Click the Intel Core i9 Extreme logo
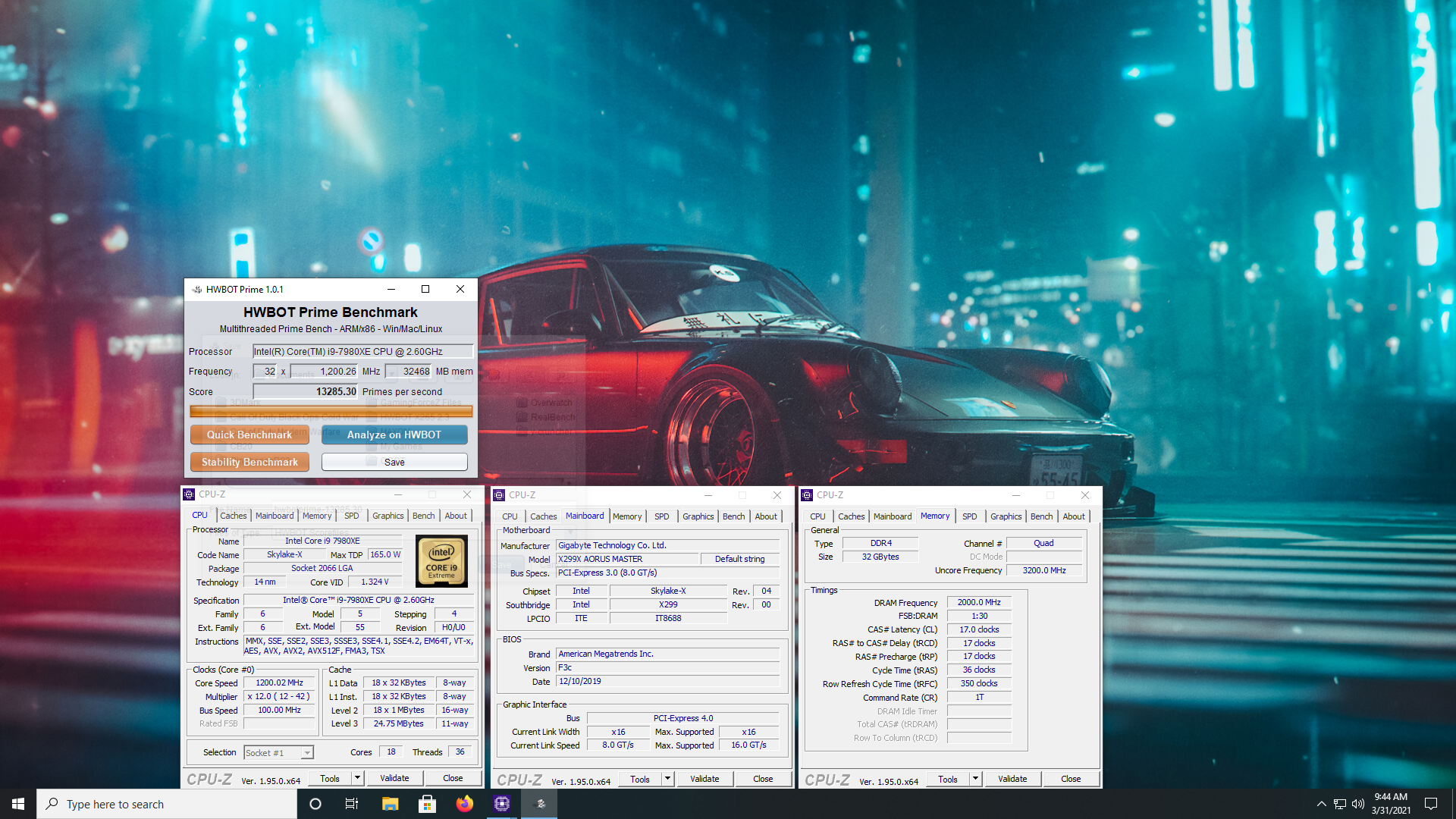The height and width of the screenshot is (819, 1456). coord(441,561)
